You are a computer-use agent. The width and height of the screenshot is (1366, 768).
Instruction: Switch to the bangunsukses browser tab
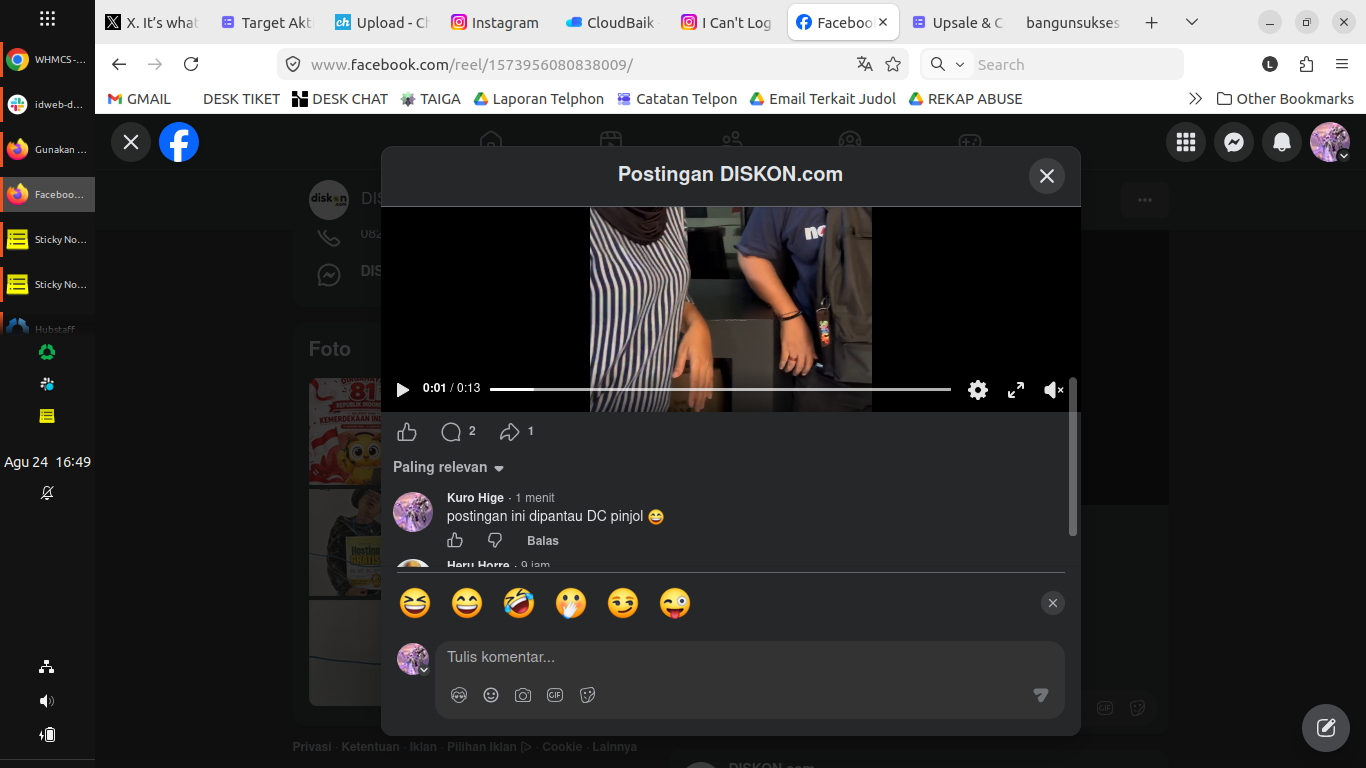[x=1073, y=22]
